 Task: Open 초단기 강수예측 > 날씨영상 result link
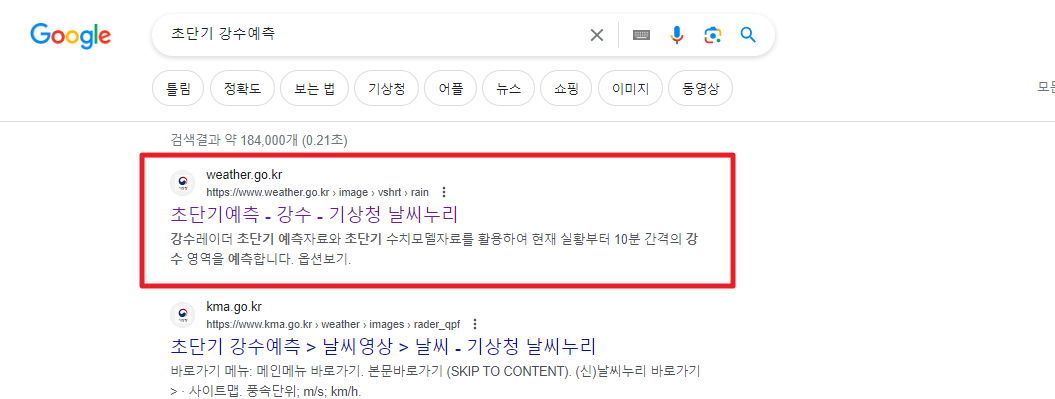[384, 347]
